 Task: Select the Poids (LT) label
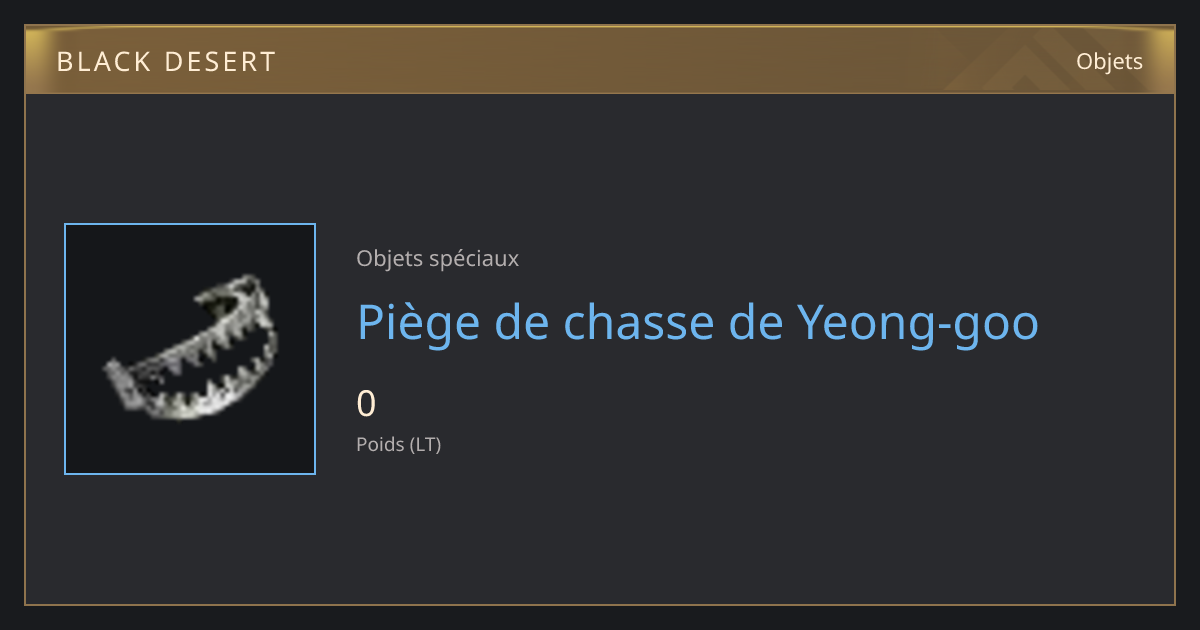coord(398,444)
